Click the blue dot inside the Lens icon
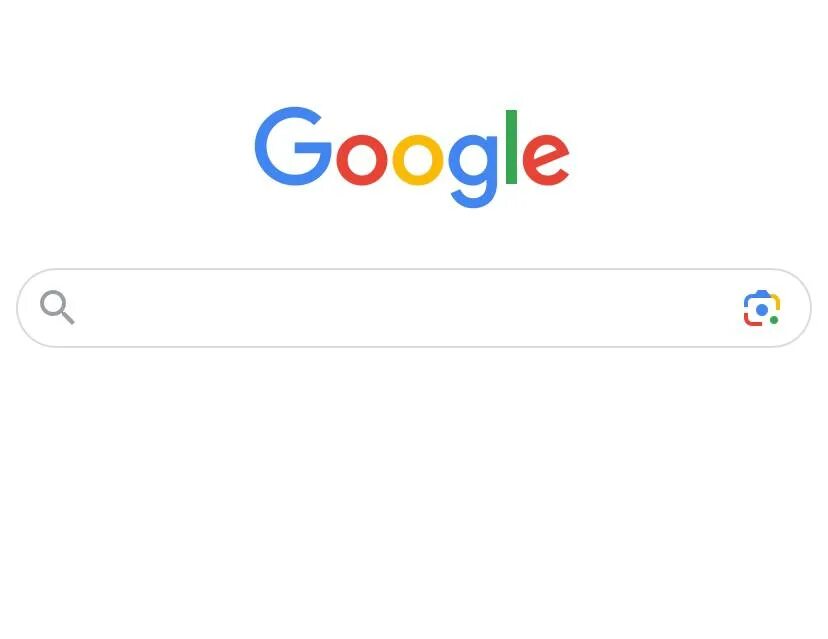Image resolution: width=828 pixels, height=639 pixels. tap(761, 310)
